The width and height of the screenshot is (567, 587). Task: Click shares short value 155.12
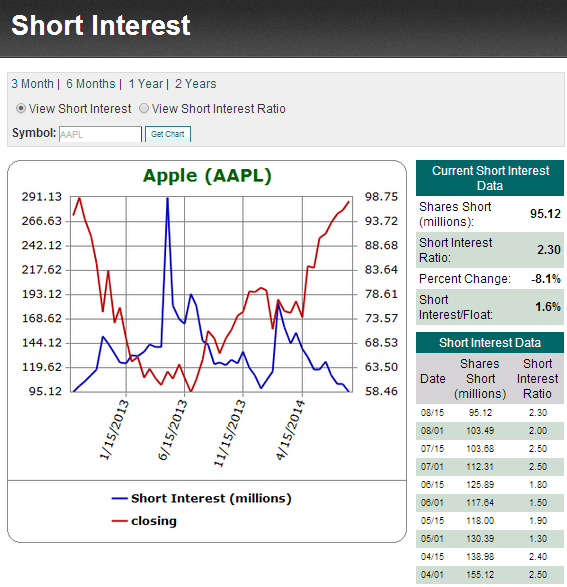pyautogui.click(x=480, y=575)
